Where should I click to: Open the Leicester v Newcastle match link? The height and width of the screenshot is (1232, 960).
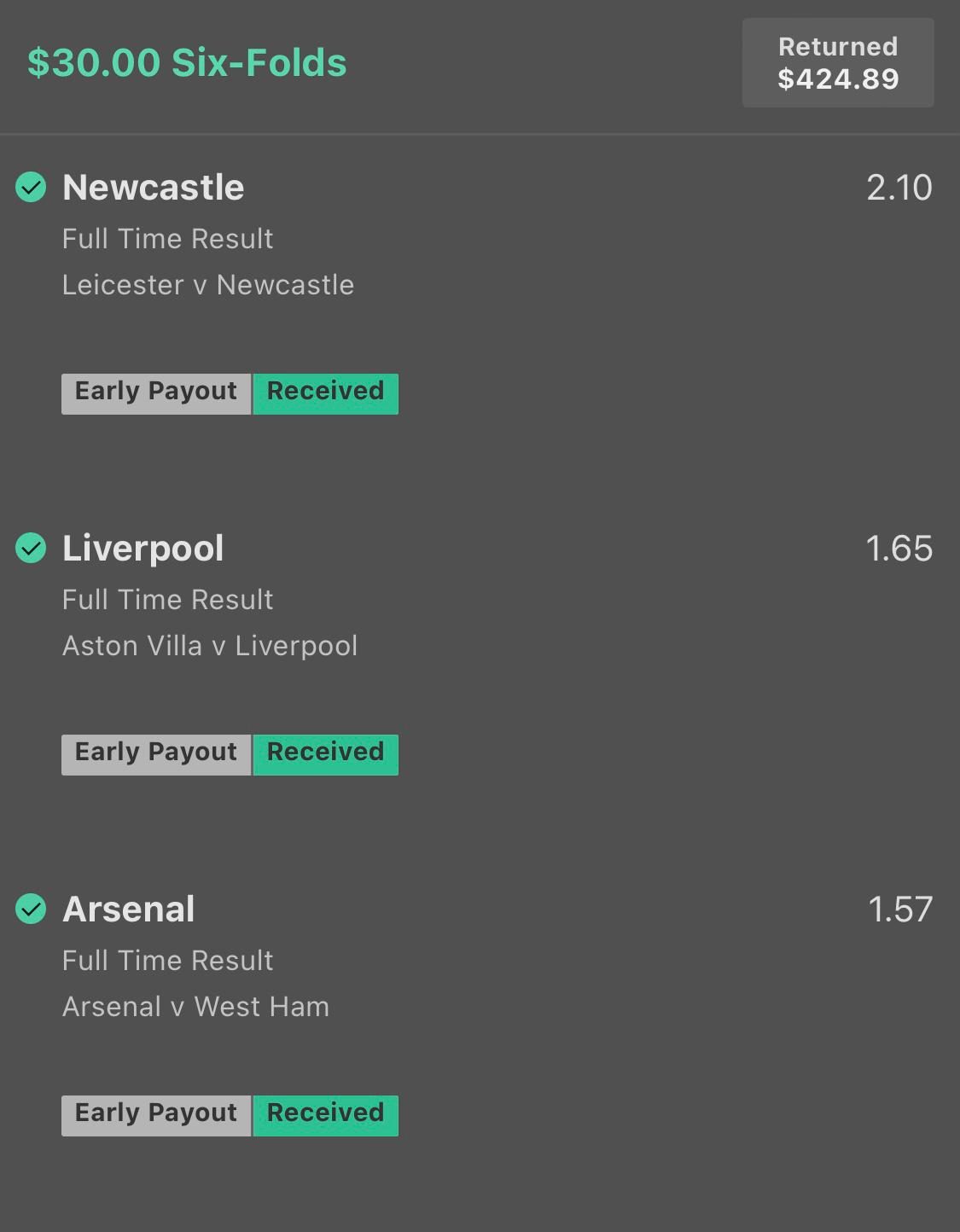click(x=208, y=285)
